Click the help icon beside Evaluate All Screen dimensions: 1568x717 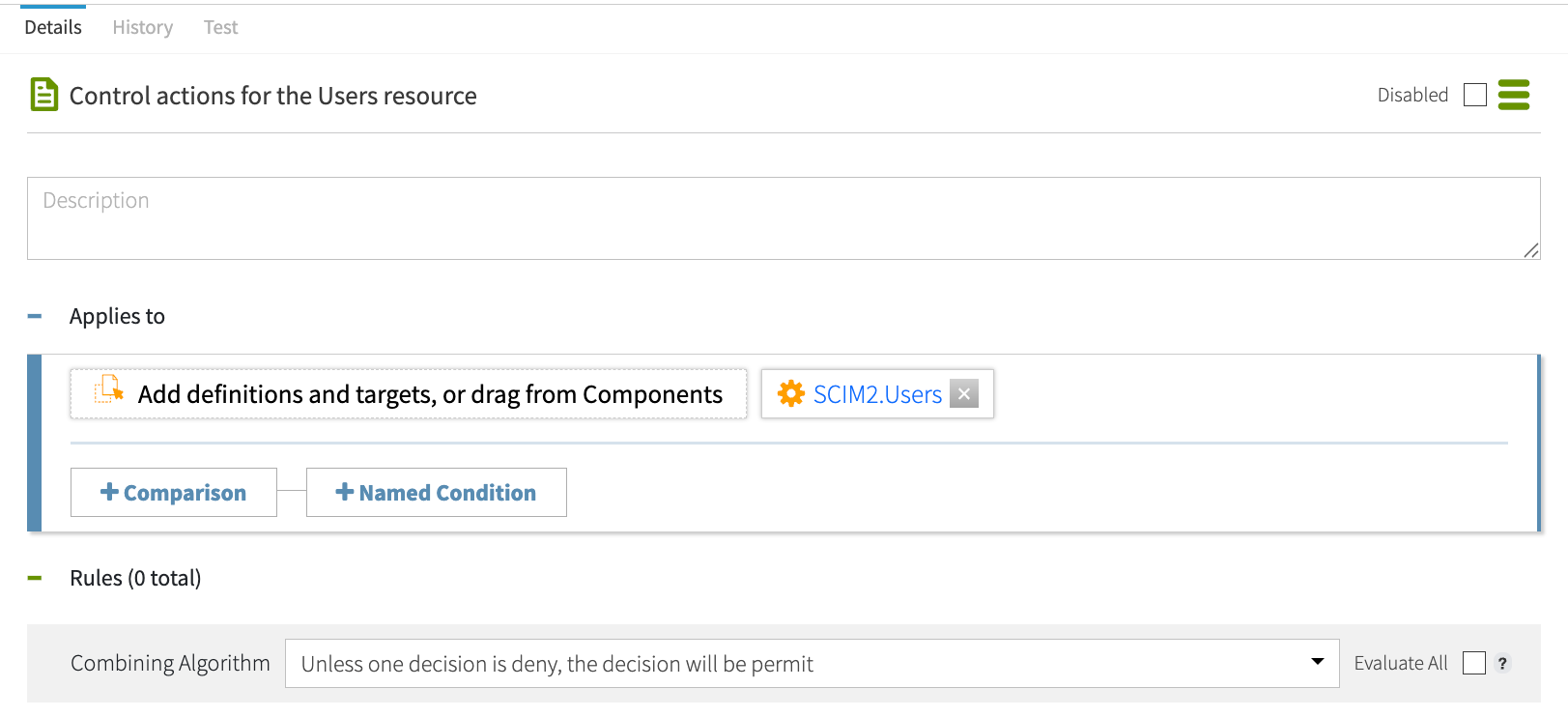point(1503,664)
